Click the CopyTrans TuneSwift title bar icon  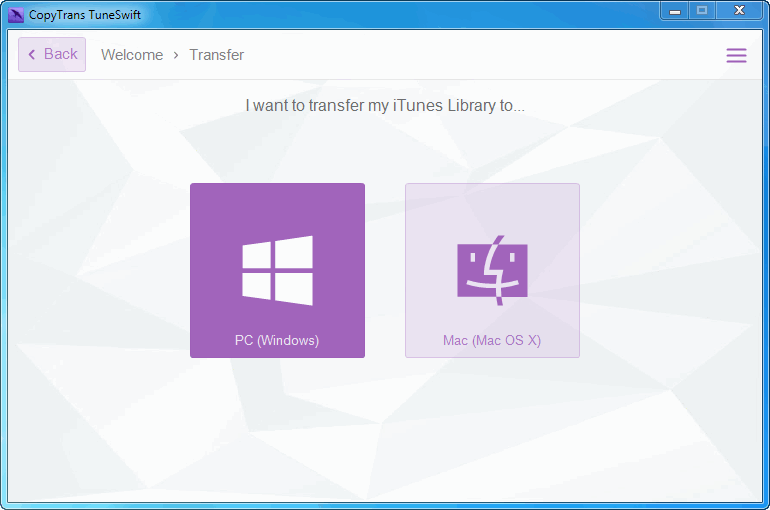pyautogui.click(x=16, y=15)
